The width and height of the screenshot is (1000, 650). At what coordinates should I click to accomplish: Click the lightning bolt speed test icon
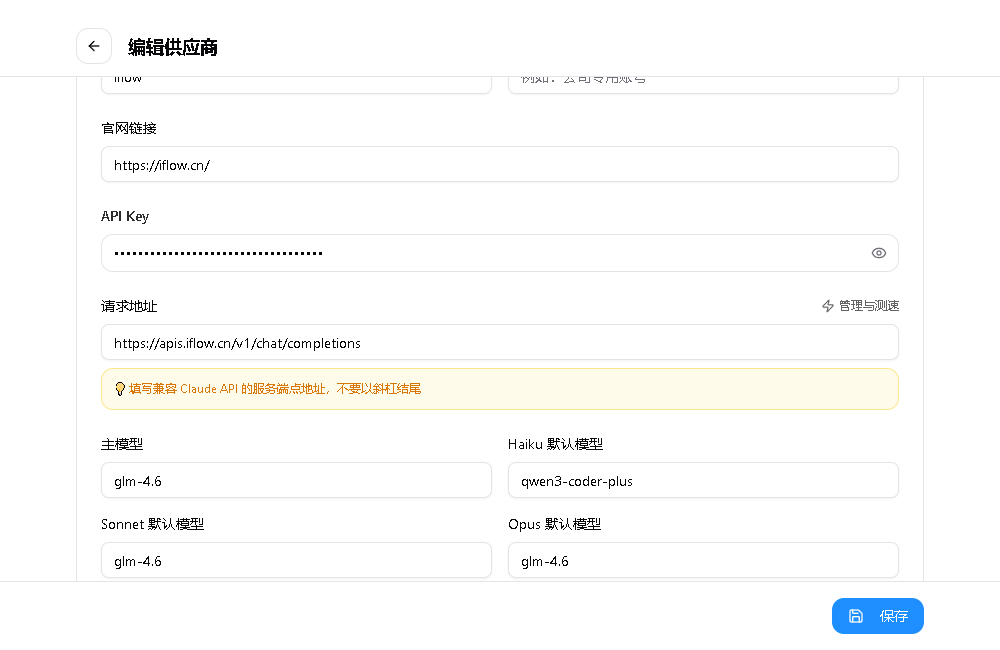[x=828, y=306]
